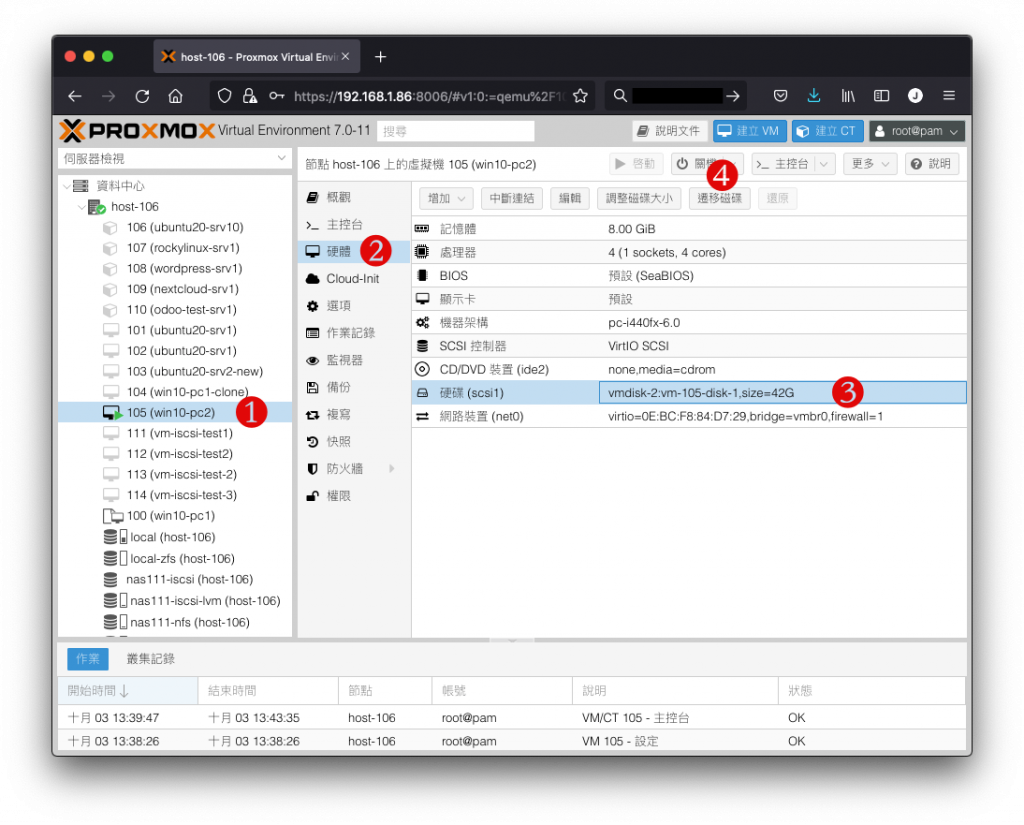
Task: Open the Pocket save icon
Action: pyautogui.click(x=780, y=96)
